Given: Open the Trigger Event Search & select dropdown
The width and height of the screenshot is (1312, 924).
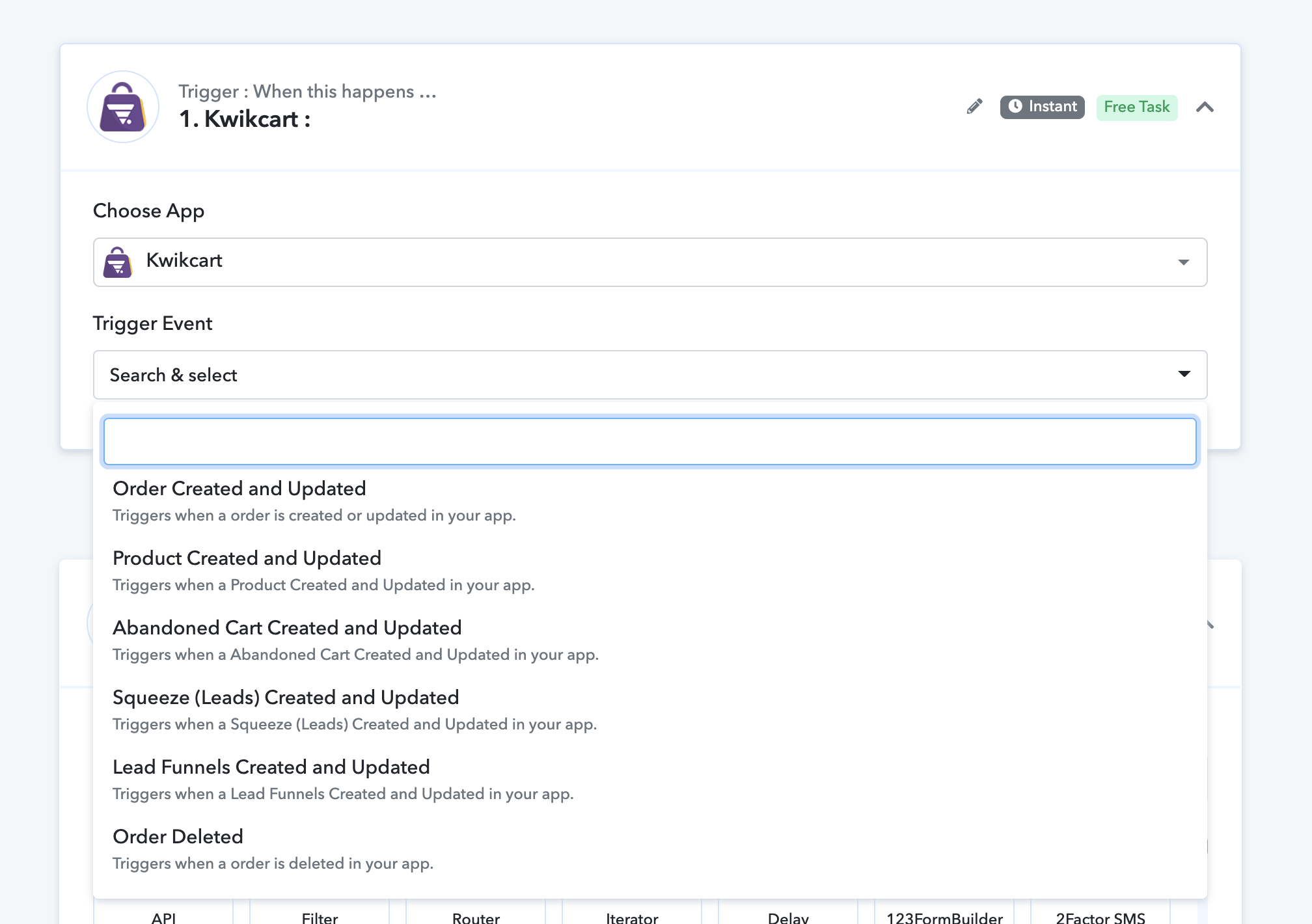Looking at the screenshot, I should tap(650, 375).
